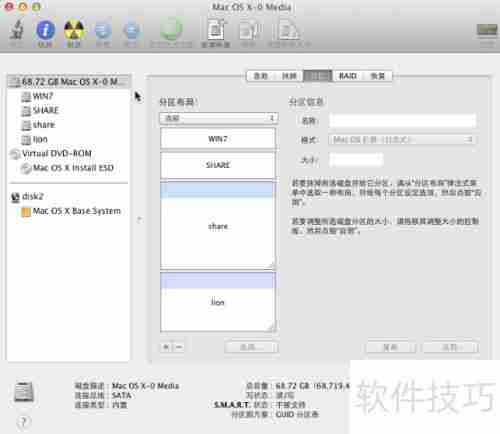The width and height of the screenshot is (500, 434).
Task: Click the Options button below the partition layout
Action: point(251,347)
